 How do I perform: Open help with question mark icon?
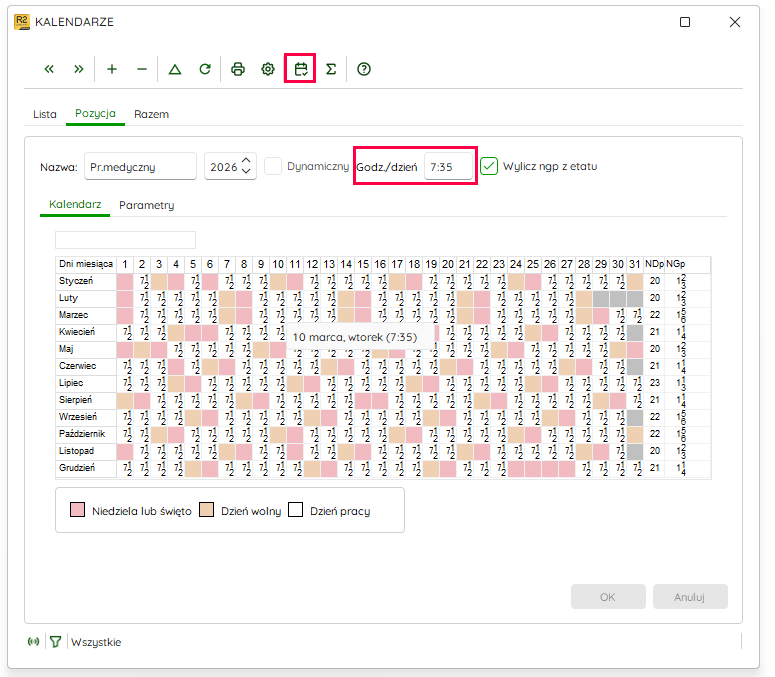click(x=364, y=69)
